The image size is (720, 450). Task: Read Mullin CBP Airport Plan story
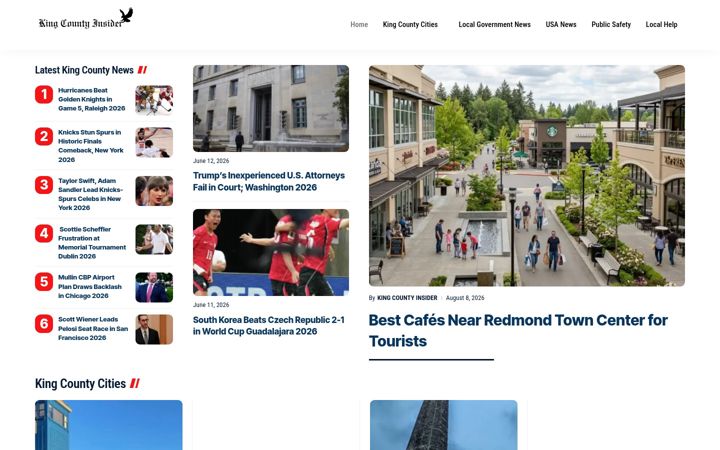coord(90,287)
